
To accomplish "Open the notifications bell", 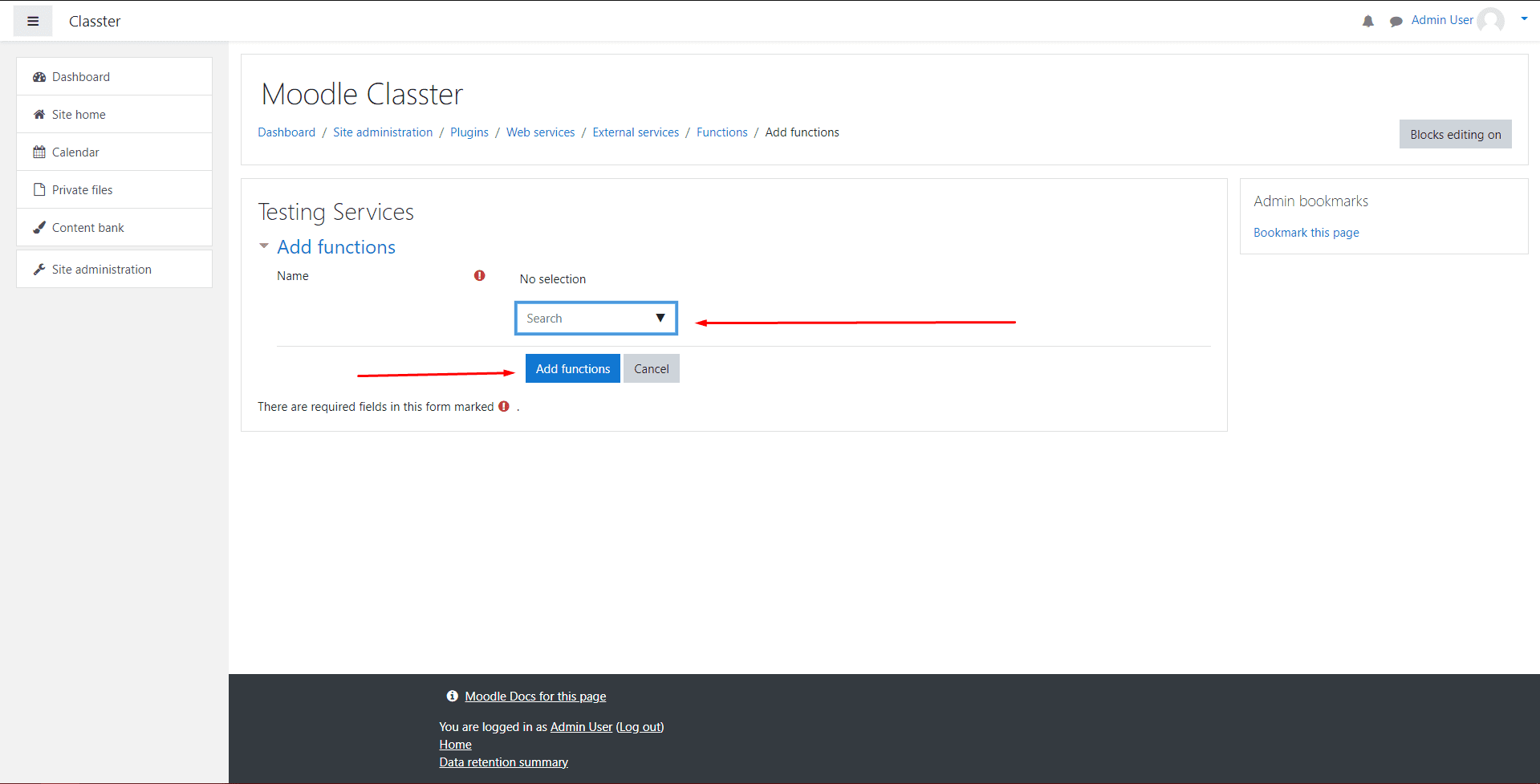I will click(1368, 22).
